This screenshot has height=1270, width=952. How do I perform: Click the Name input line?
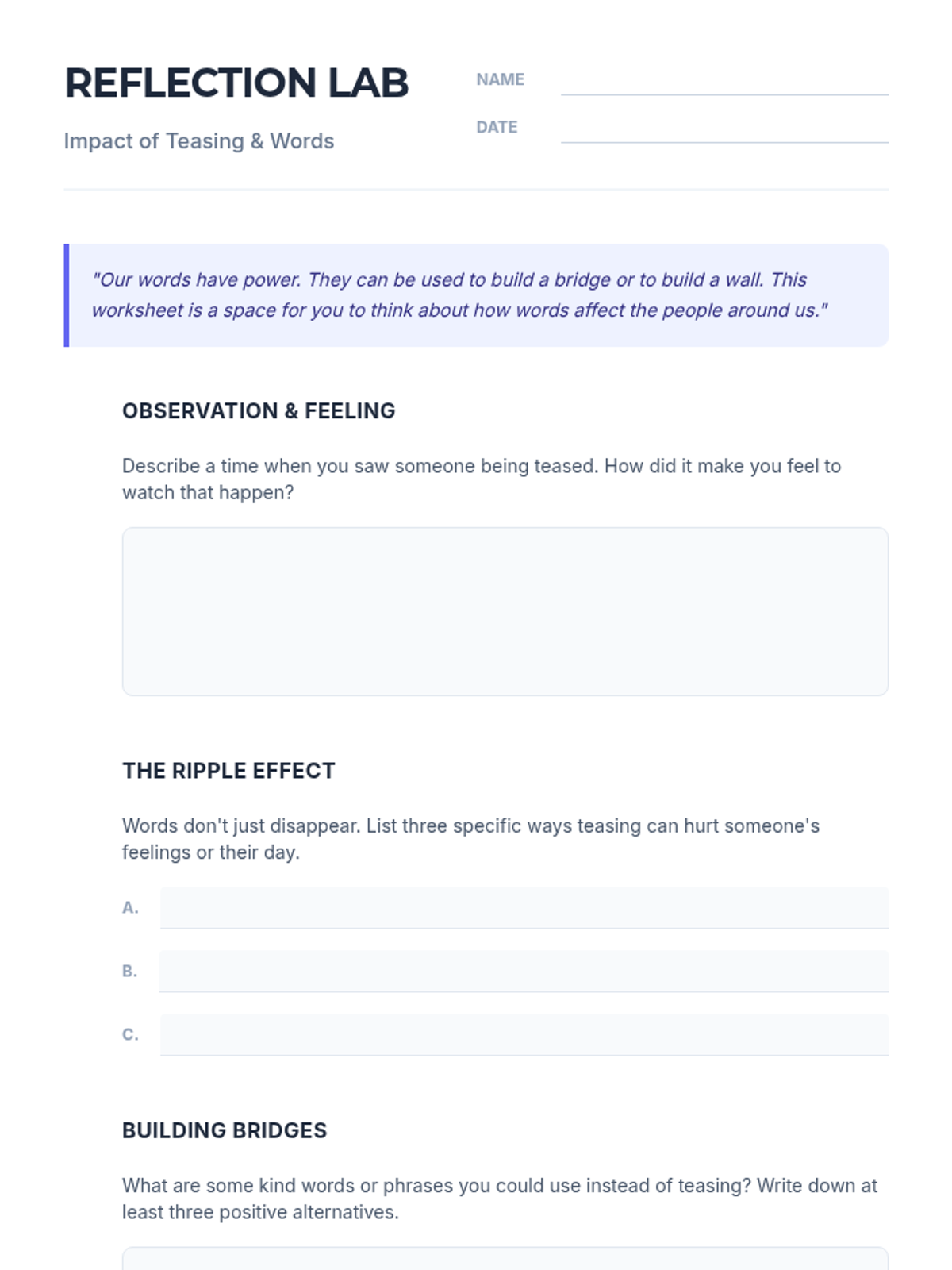pos(724,80)
